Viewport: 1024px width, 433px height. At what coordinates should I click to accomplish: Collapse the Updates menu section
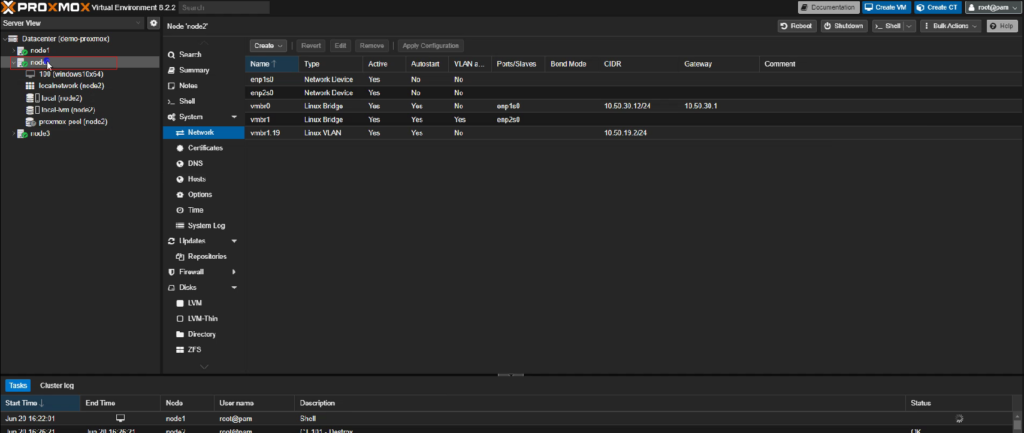tap(234, 241)
